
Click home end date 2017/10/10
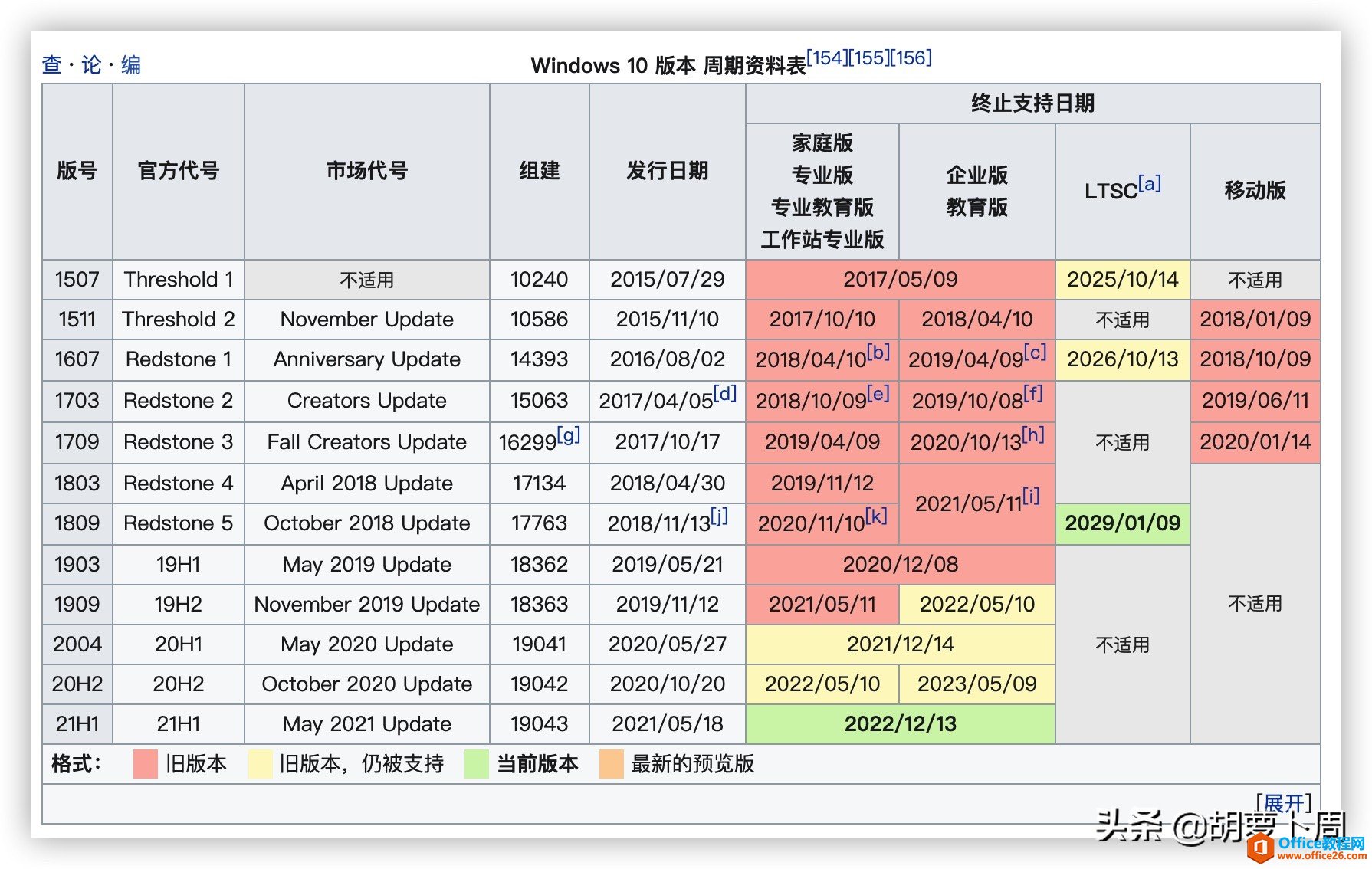tap(822, 320)
